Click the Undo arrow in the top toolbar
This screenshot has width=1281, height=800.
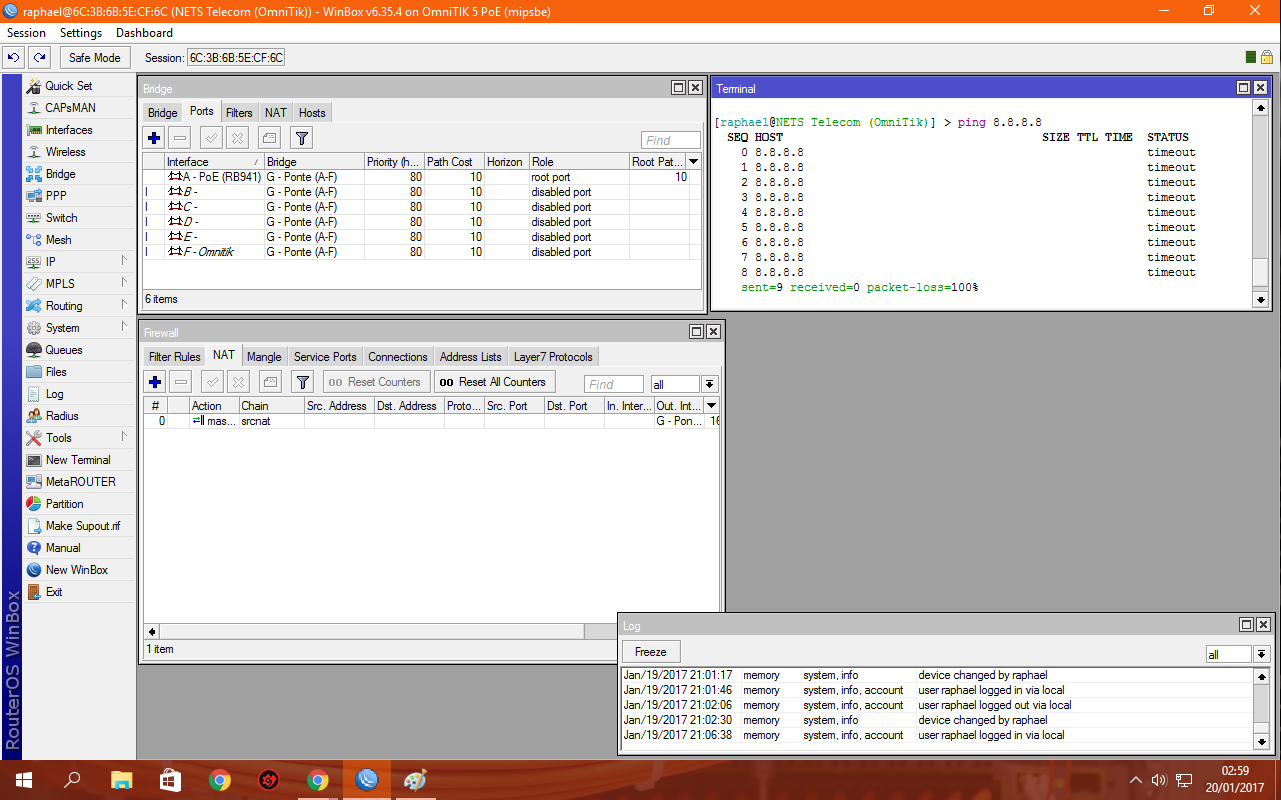point(14,58)
